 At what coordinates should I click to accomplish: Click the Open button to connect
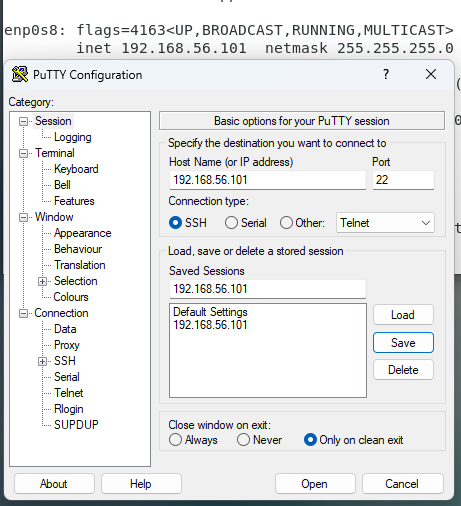tap(315, 484)
